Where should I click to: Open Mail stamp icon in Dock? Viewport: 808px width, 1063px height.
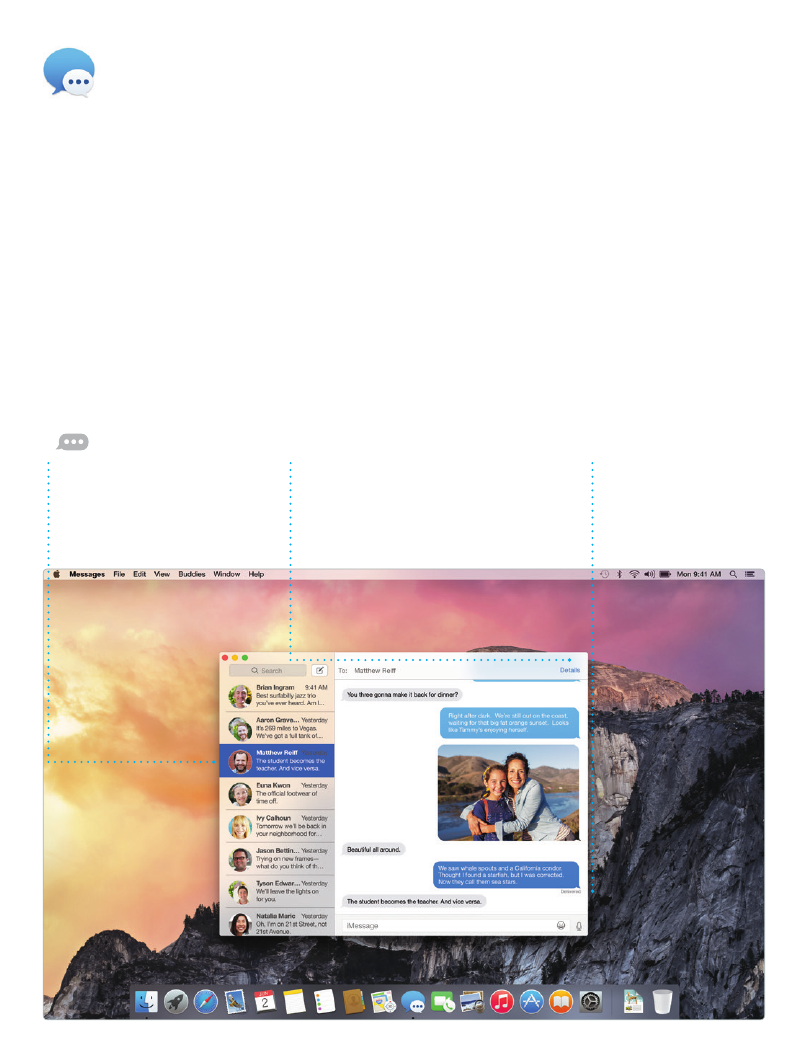click(235, 1001)
